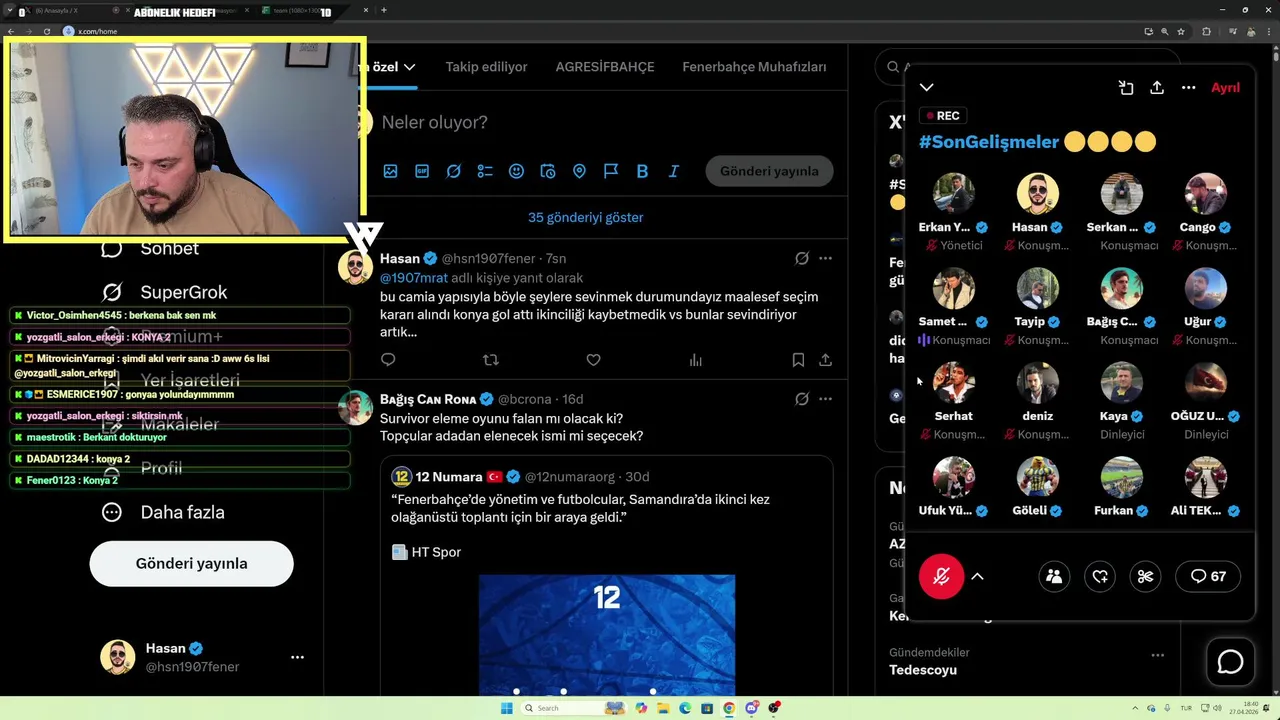Send a heart reaction in Space
Viewport: 1280px width, 720px height.
(x=1100, y=576)
